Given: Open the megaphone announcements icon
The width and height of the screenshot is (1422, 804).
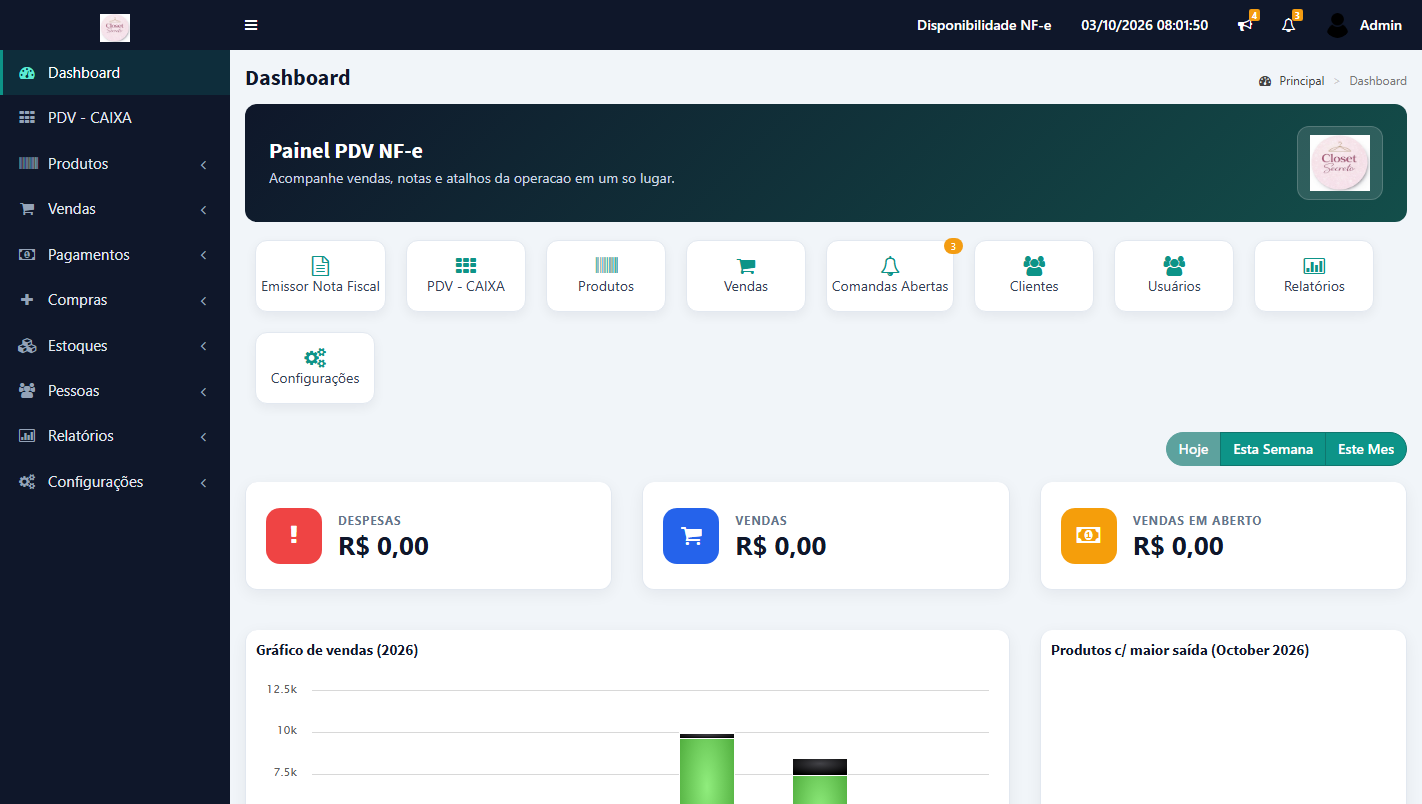Looking at the screenshot, I should (x=1245, y=25).
